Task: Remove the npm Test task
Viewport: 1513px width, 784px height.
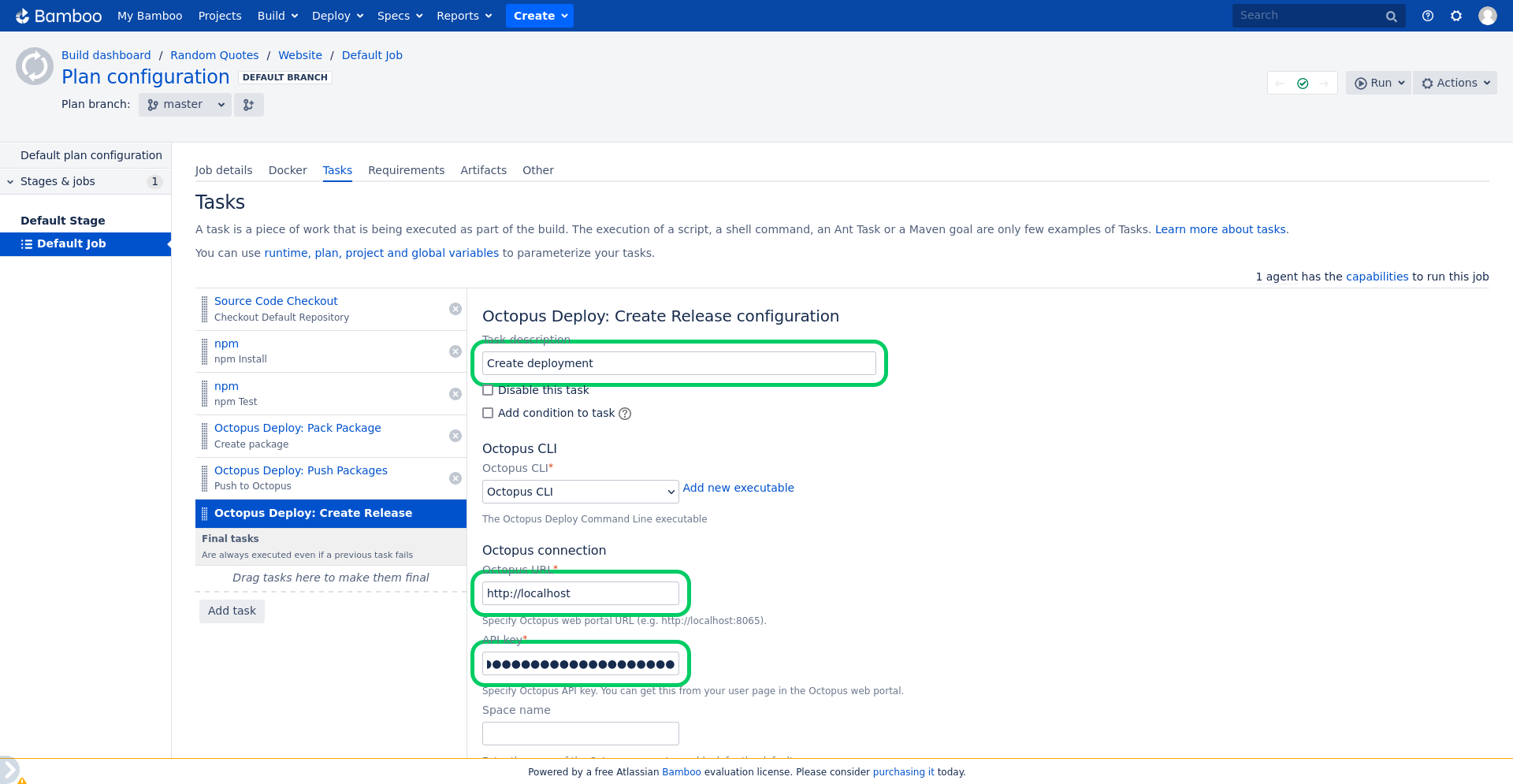Action: click(455, 394)
